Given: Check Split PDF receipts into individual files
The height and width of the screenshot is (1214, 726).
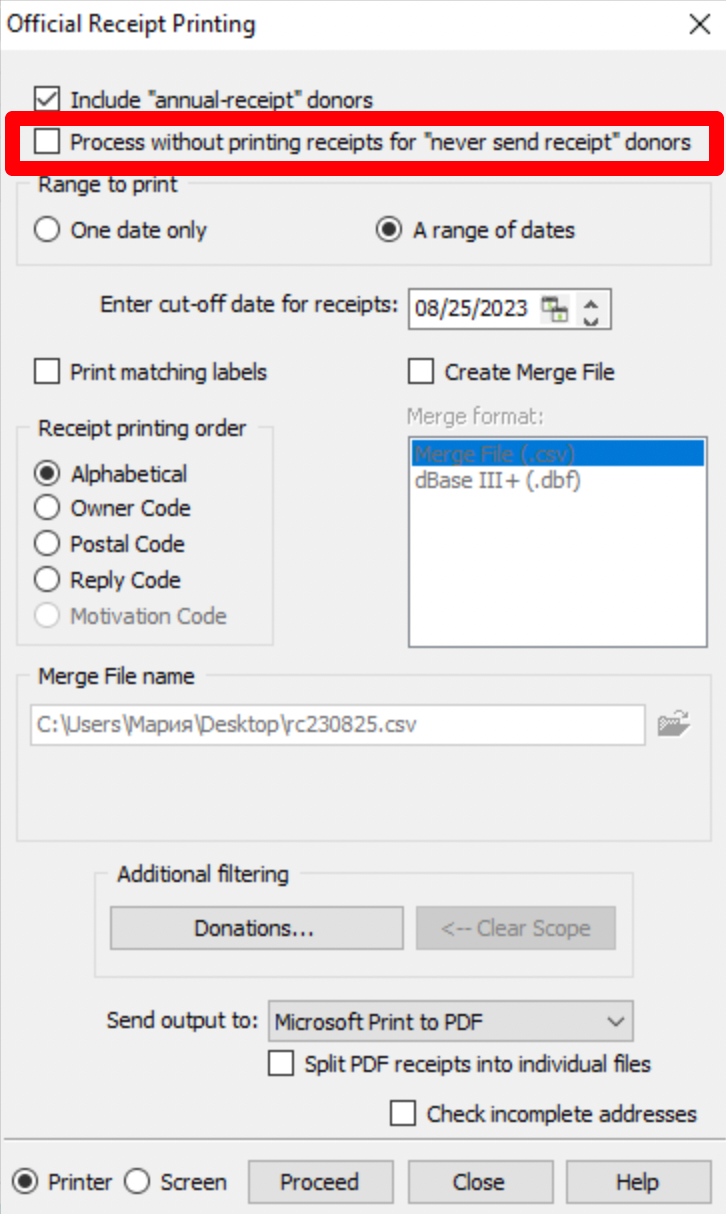Looking at the screenshot, I should (281, 1064).
